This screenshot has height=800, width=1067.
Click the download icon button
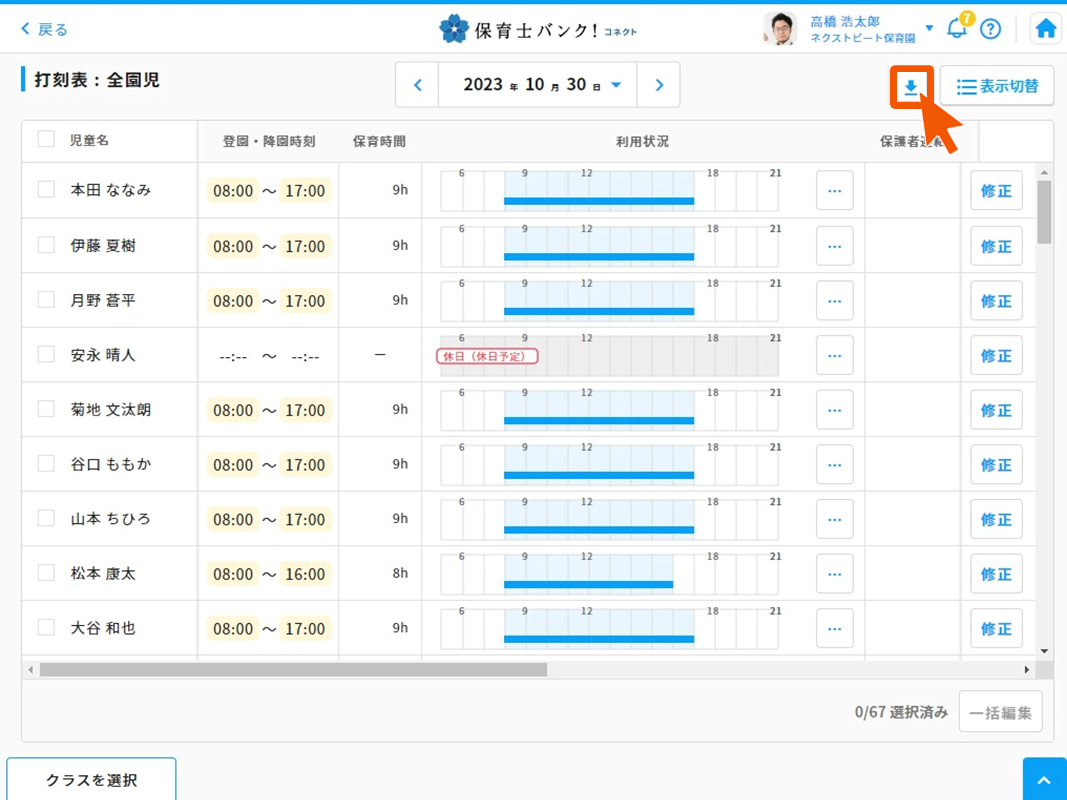911,88
